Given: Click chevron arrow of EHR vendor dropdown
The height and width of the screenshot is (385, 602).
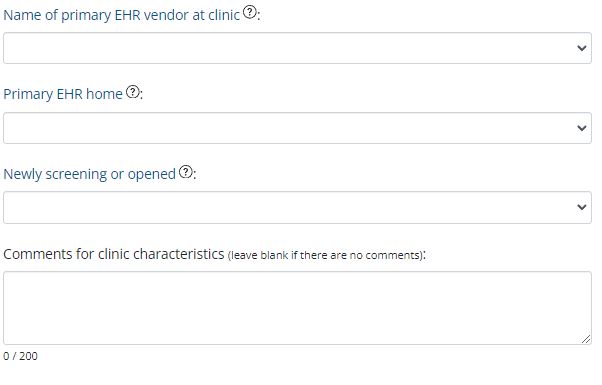Looking at the screenshot, I should click(582, 48).
